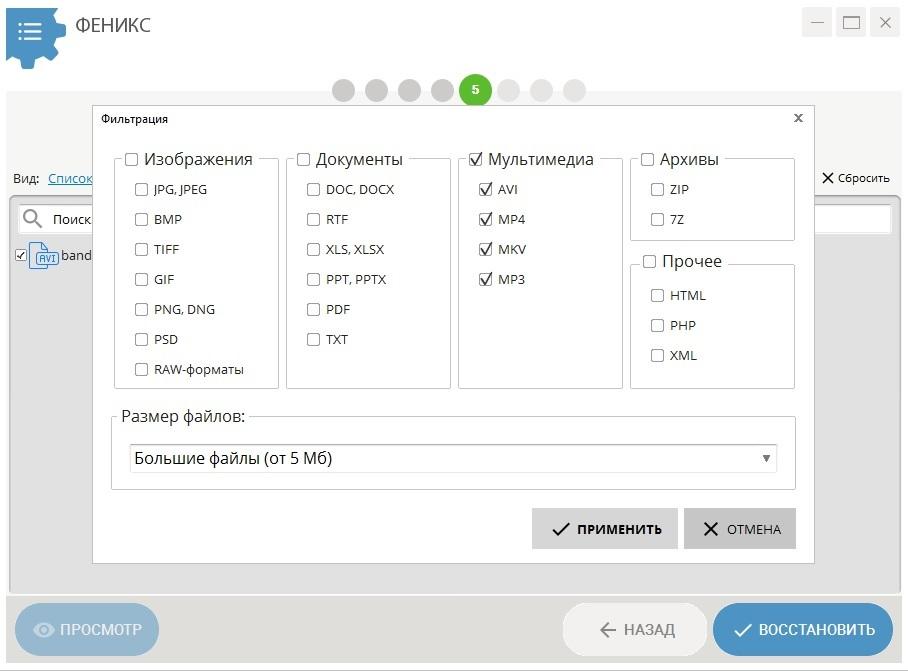This screenshot has height=671, width=908.
Task: Click the green step 5 indicator
Action: tap(475, 90)
